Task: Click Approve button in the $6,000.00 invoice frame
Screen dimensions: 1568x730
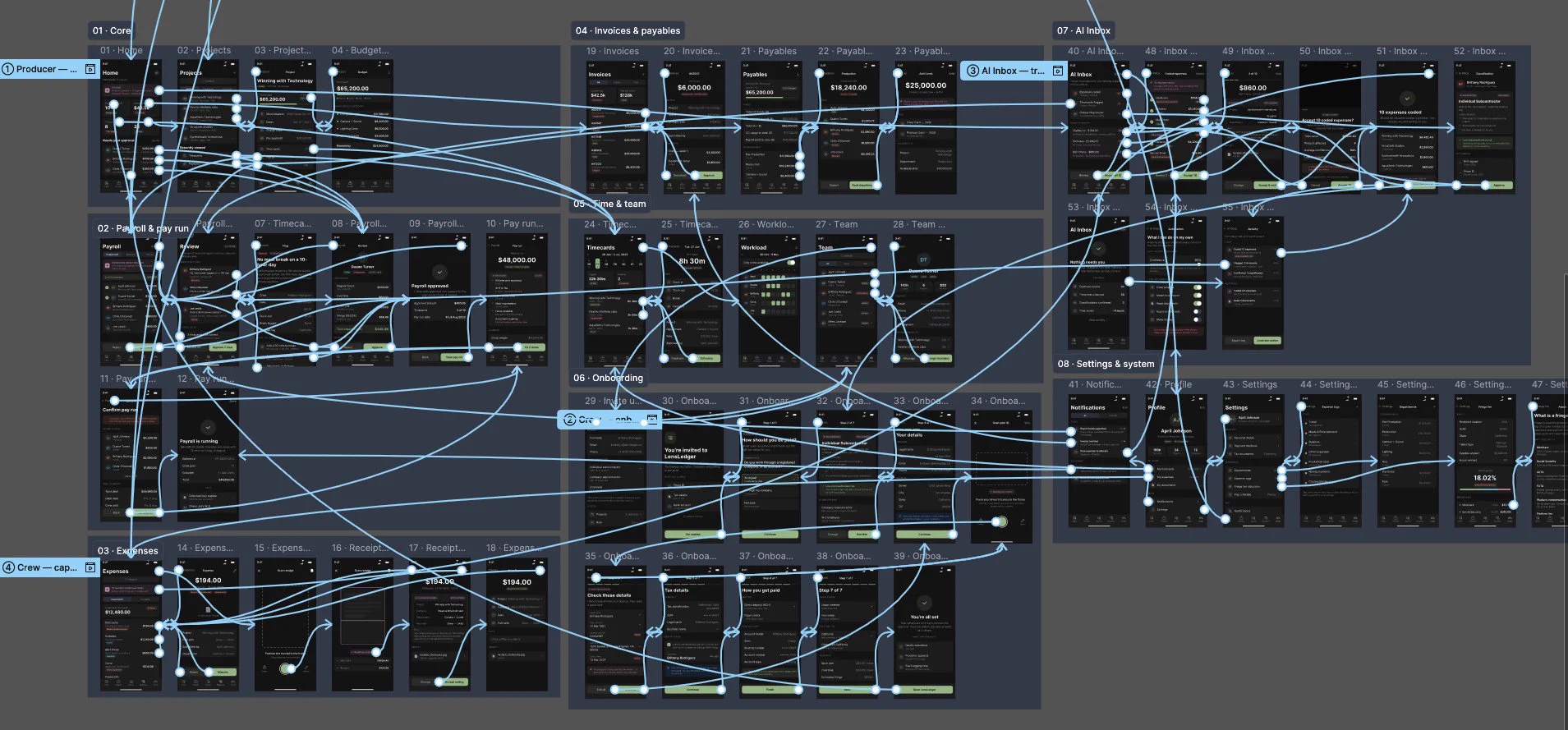Action: (709, 175)
